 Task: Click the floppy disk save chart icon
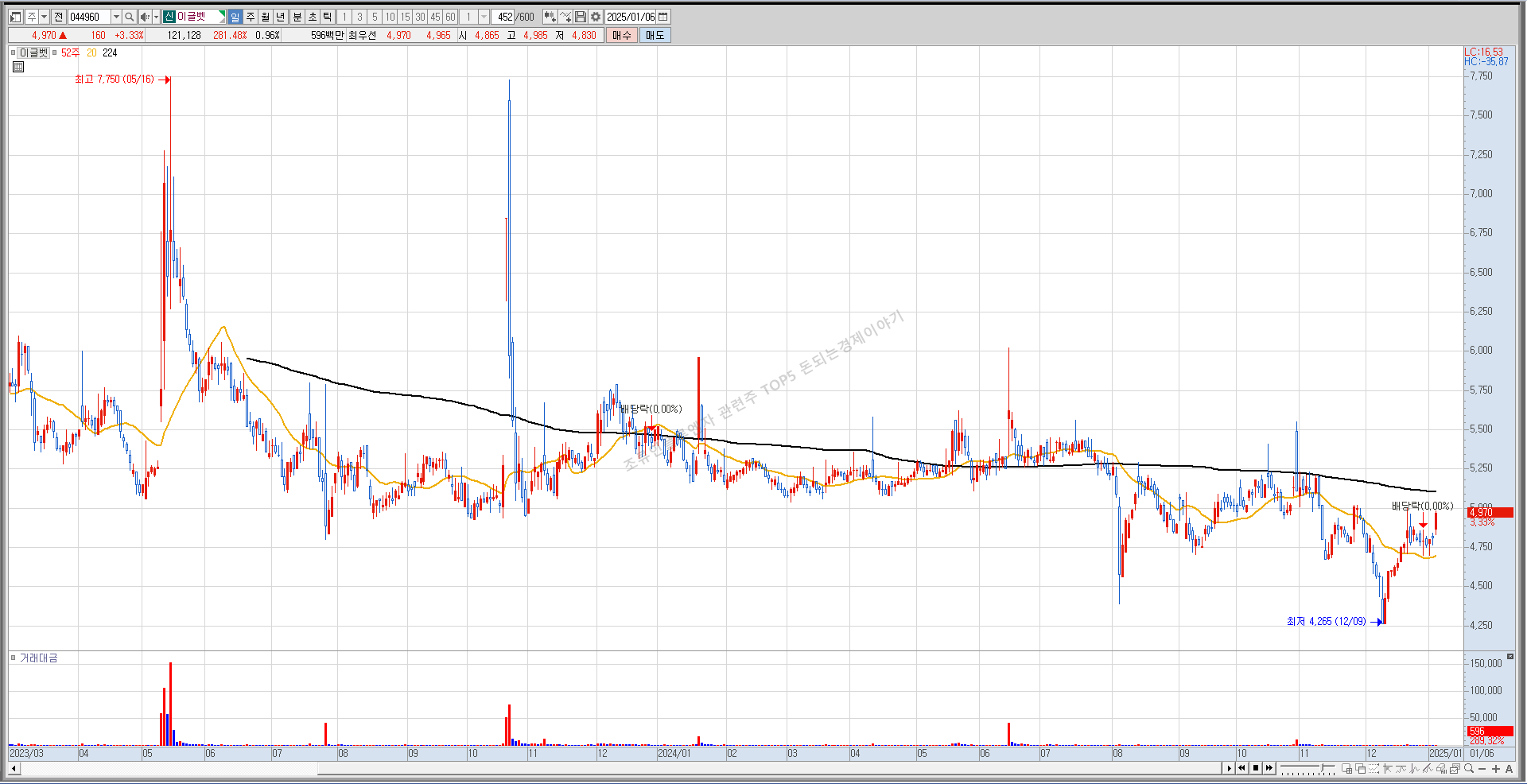coord(581,17)
